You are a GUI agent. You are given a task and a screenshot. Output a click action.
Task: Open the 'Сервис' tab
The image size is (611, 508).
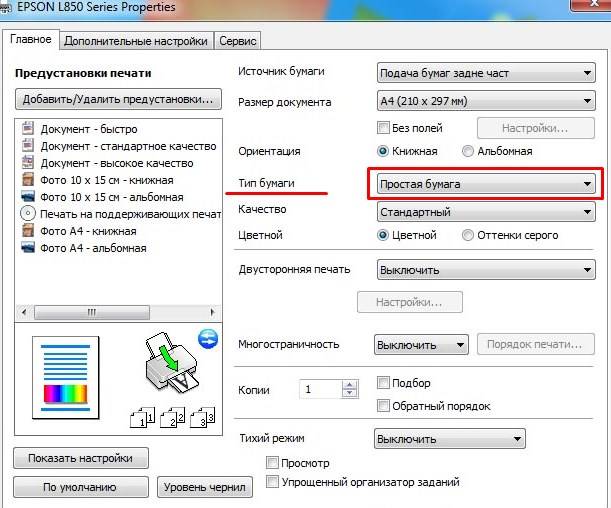(237, 41)
